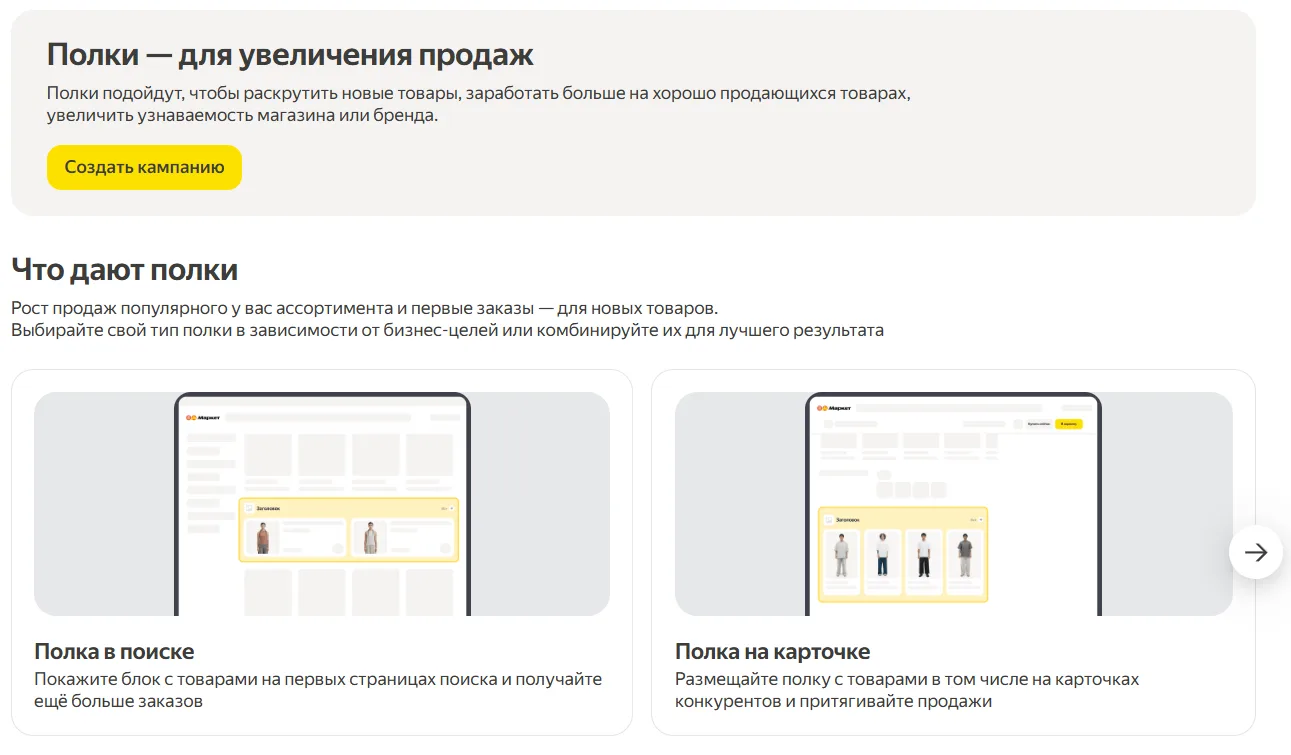Click the text starting "Покажите блок с товарами"
Viewport: 1291px width, 755px height.
(x=318, y=690)
